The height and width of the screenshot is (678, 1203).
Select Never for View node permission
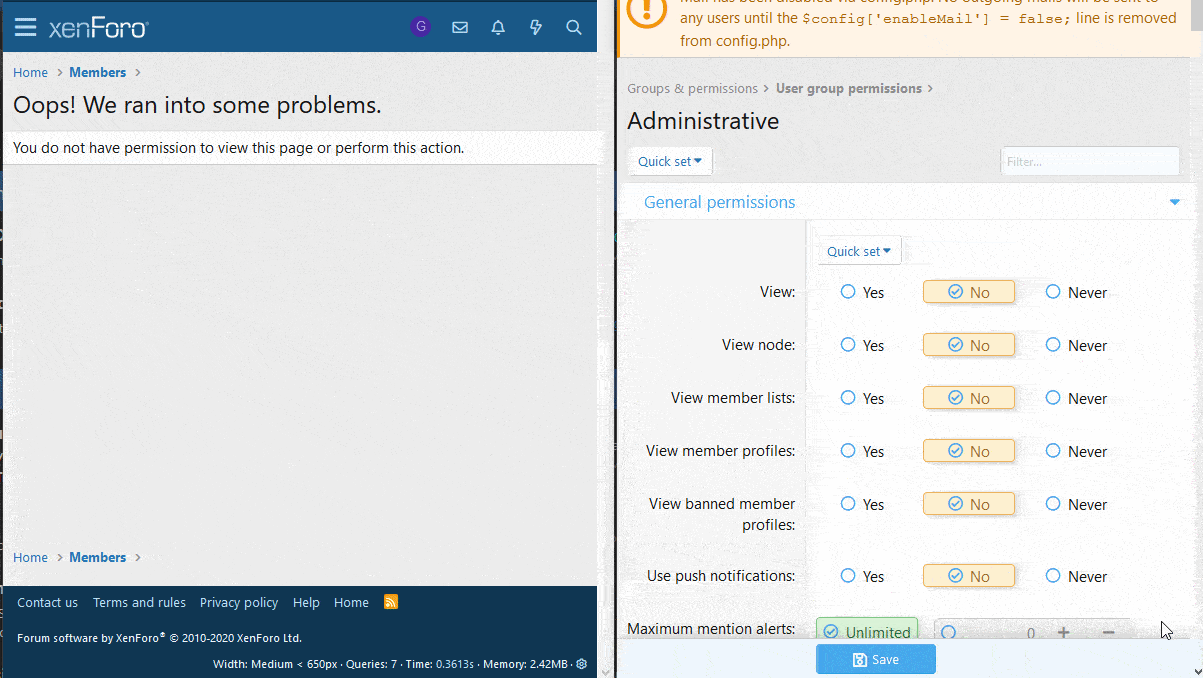1053,345
